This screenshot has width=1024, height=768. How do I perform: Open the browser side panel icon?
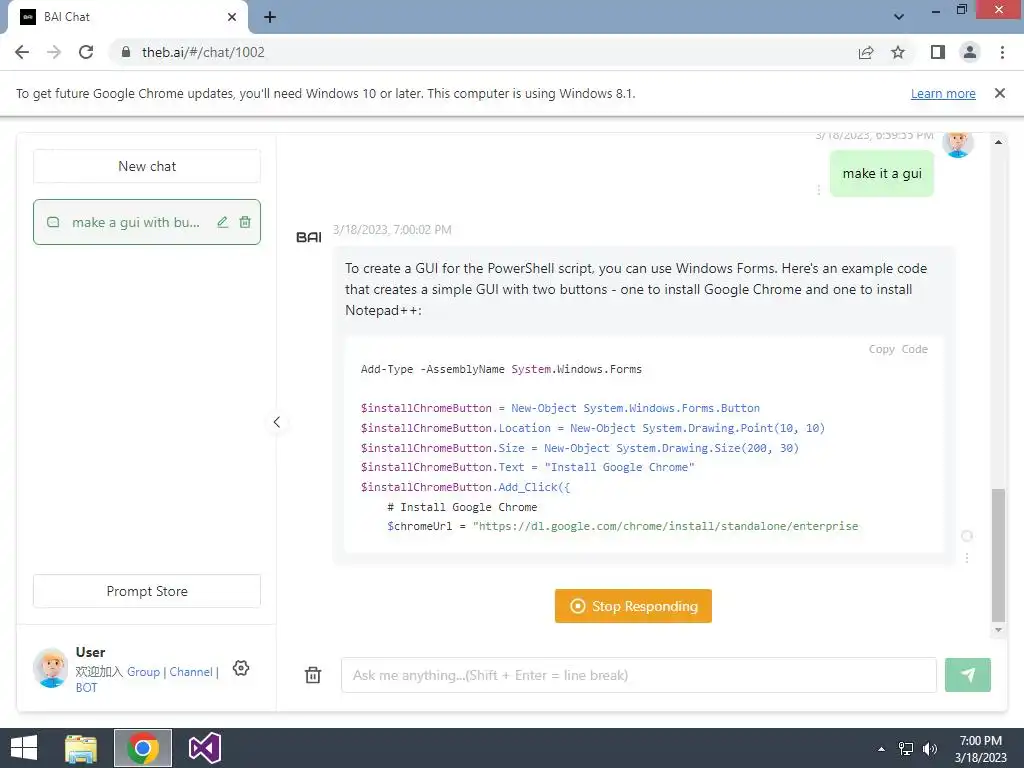[938, 52]
